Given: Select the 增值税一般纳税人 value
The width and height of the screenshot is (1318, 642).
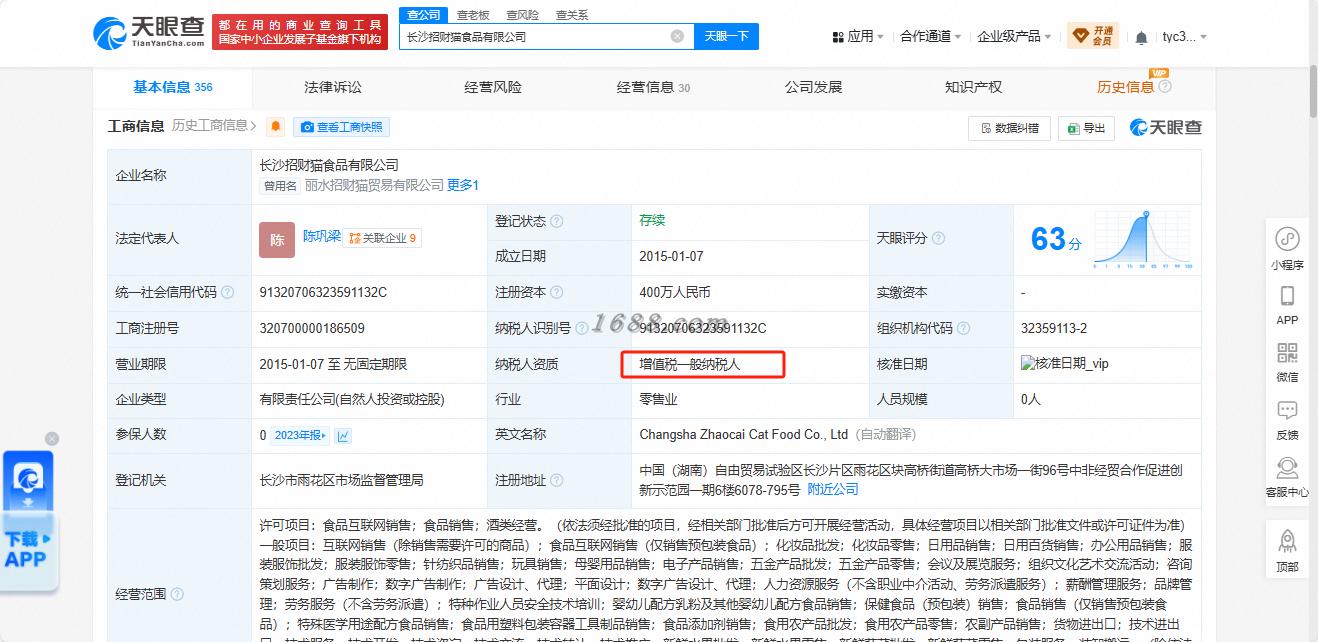Looking at the screenshot, I should pos(690,364).
